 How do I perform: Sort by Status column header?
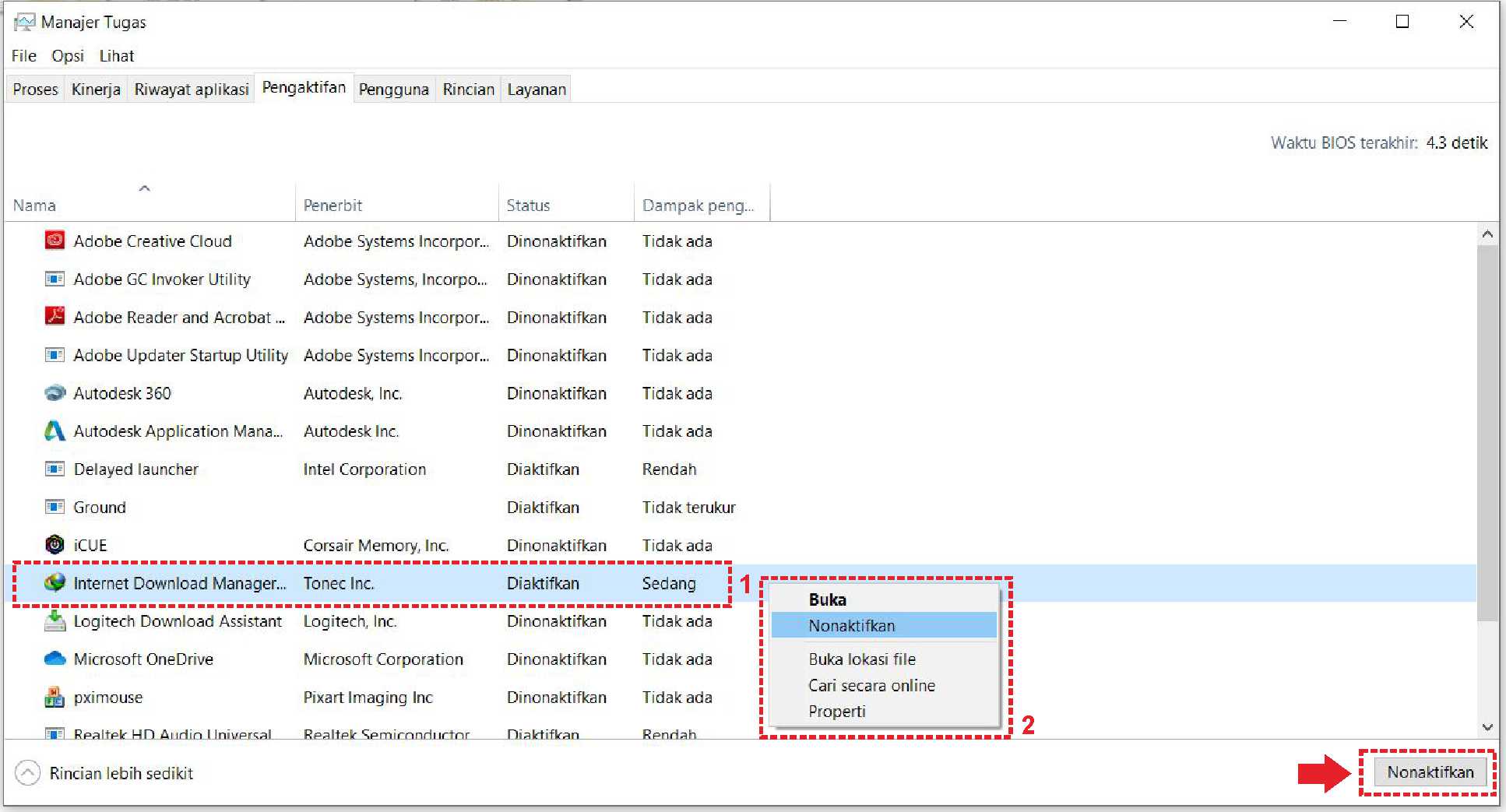click(x=528, y=206)
